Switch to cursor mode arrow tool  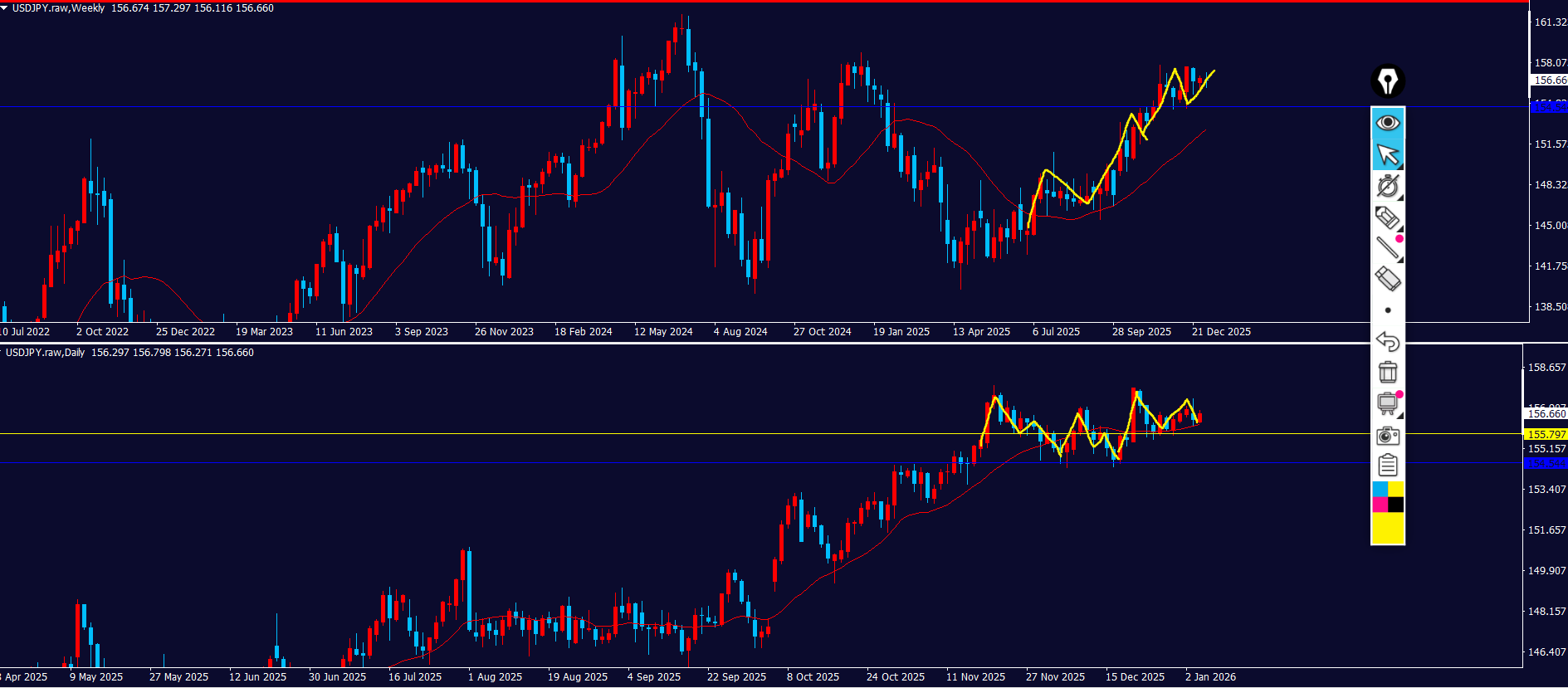pos(1387,154)
